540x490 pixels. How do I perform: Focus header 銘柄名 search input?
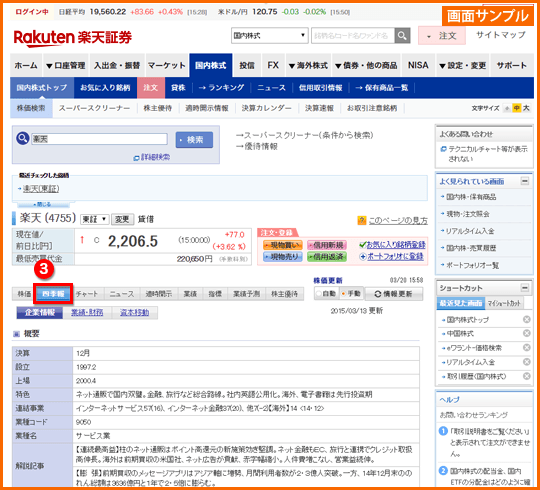353,35
